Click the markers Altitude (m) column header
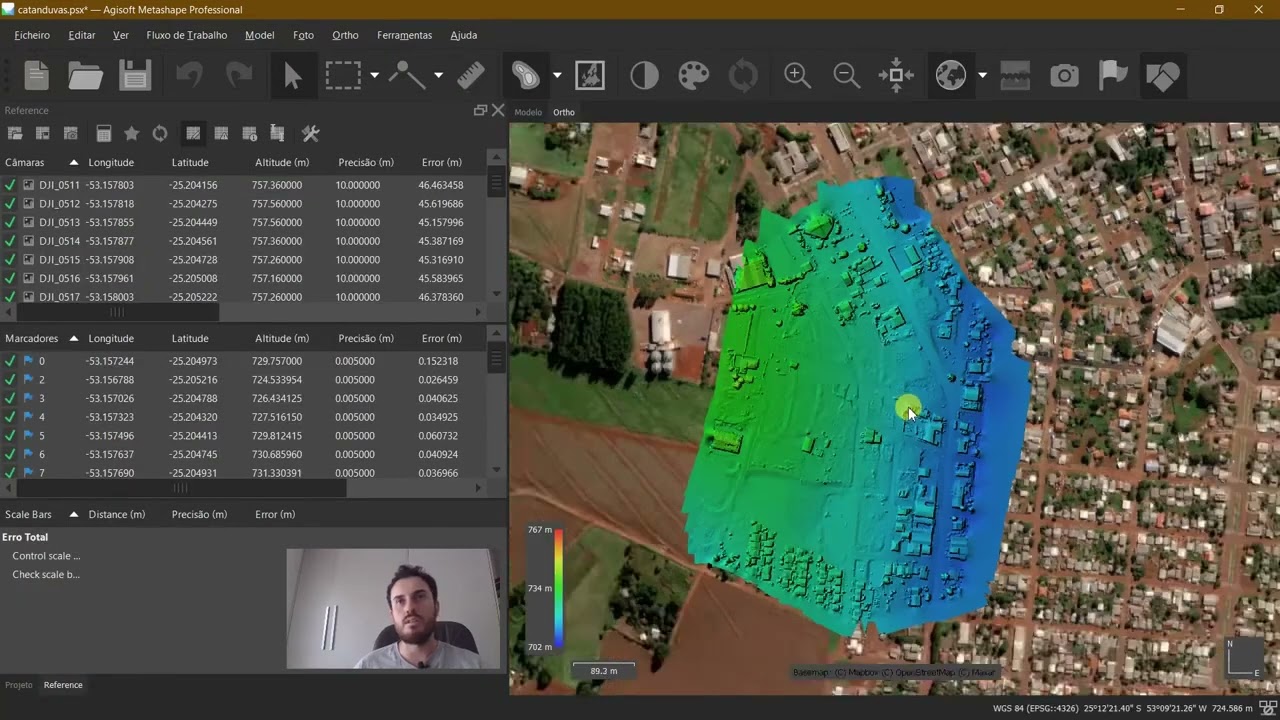 click(282, 338)
